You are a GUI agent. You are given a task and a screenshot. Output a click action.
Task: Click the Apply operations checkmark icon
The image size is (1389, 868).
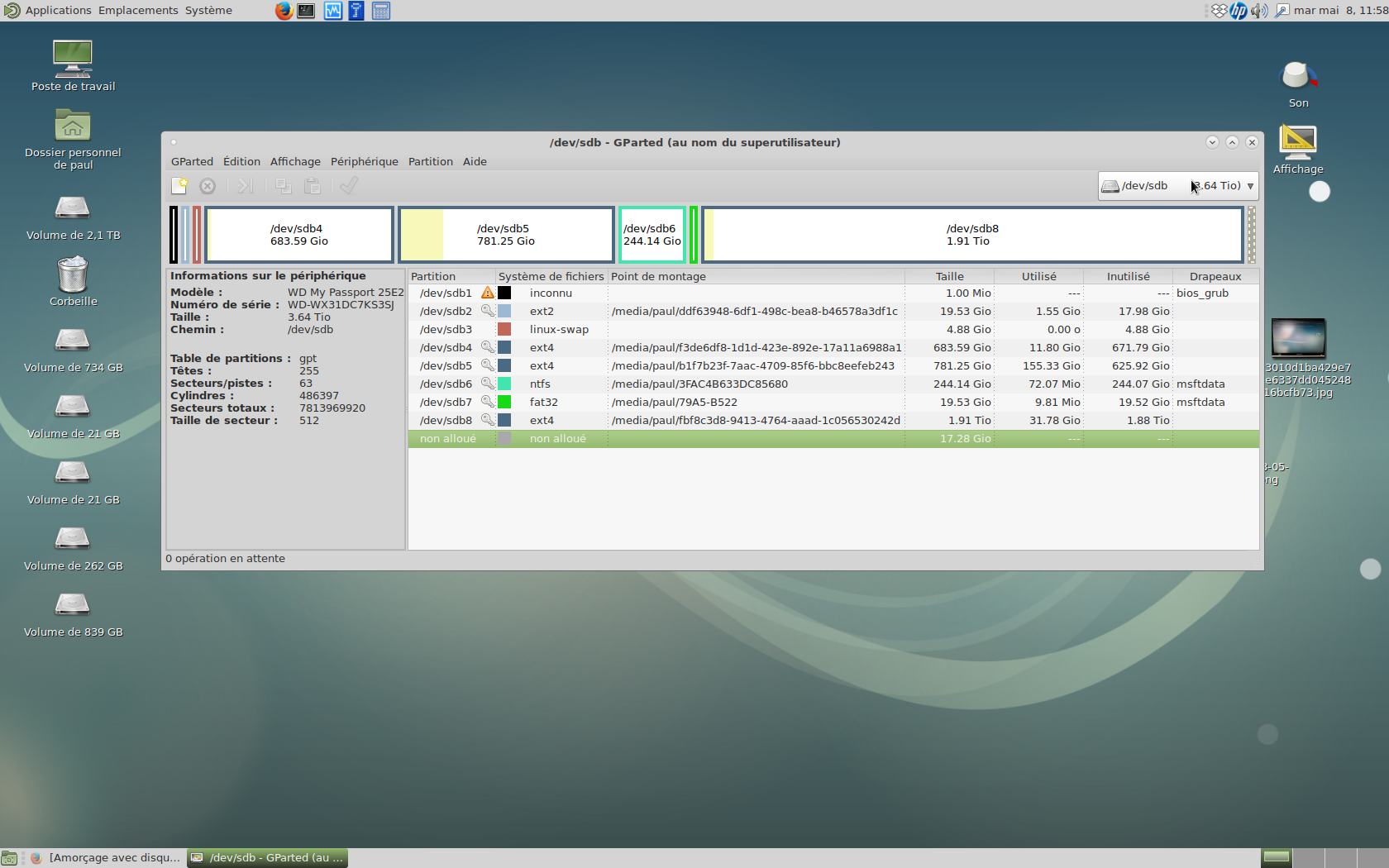pyautogui.click(x=349, y=186)
